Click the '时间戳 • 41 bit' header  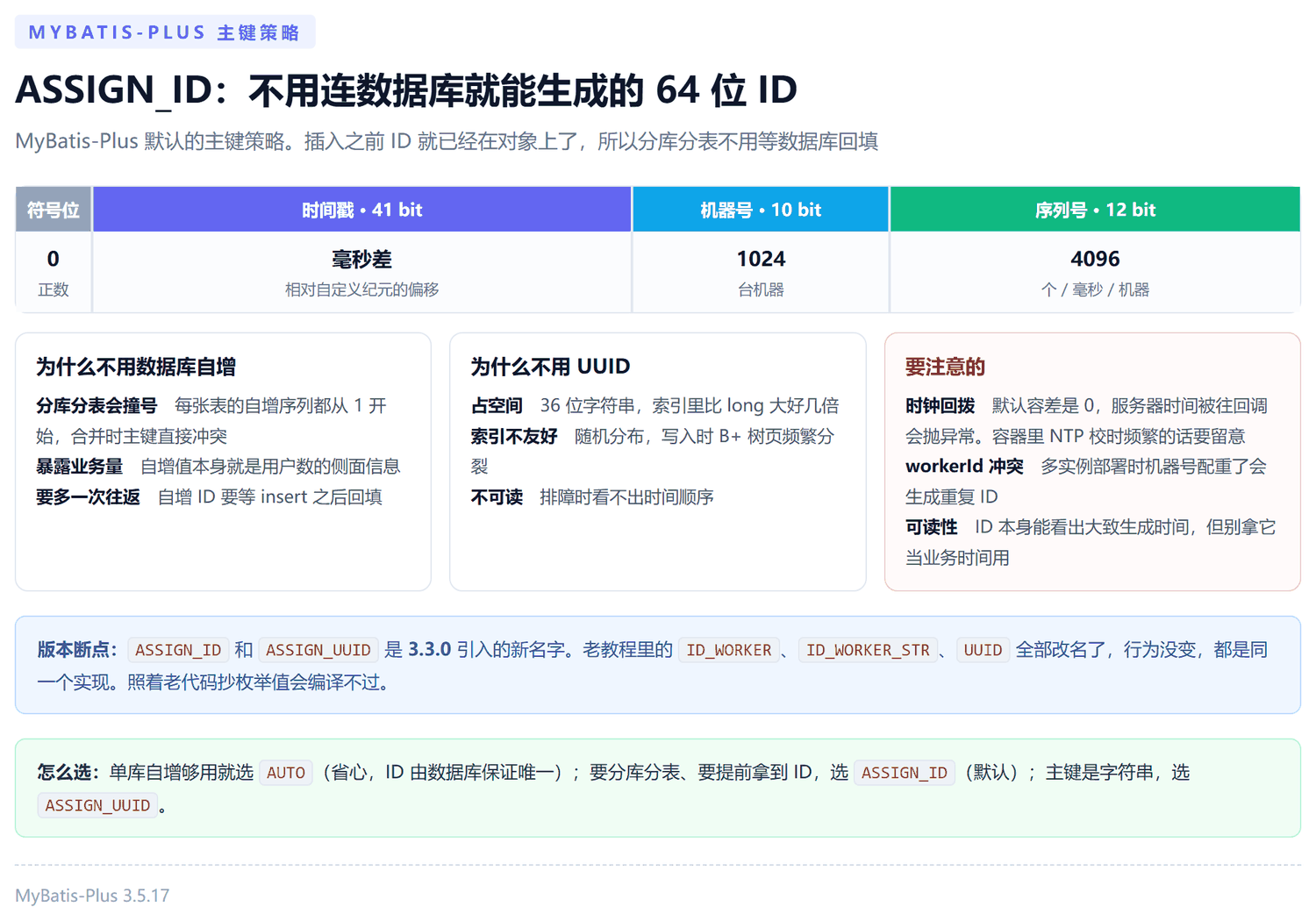pyautogui.click(x=362, y=210)
